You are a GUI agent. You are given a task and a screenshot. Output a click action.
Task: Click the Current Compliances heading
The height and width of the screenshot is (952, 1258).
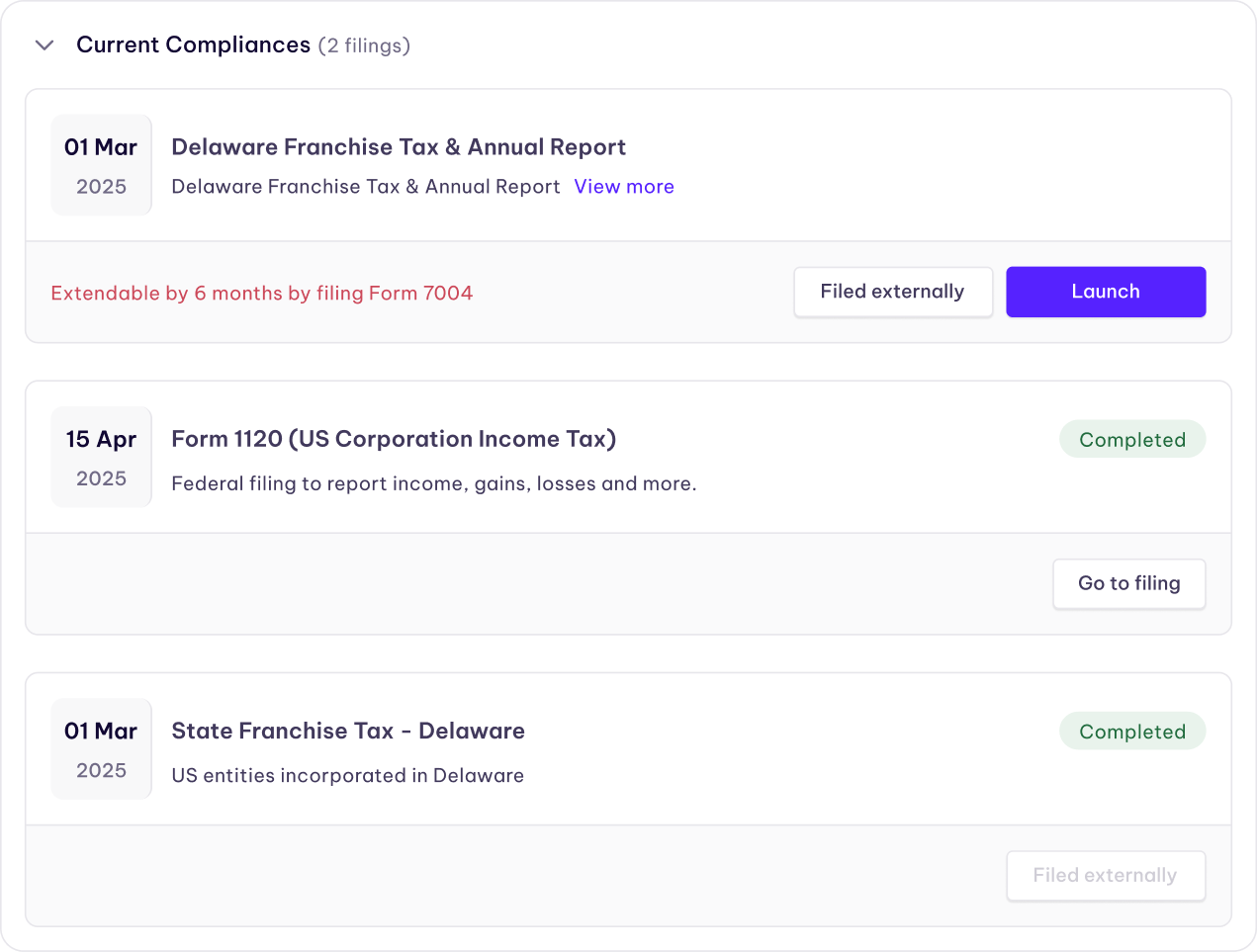pos(193,44)
